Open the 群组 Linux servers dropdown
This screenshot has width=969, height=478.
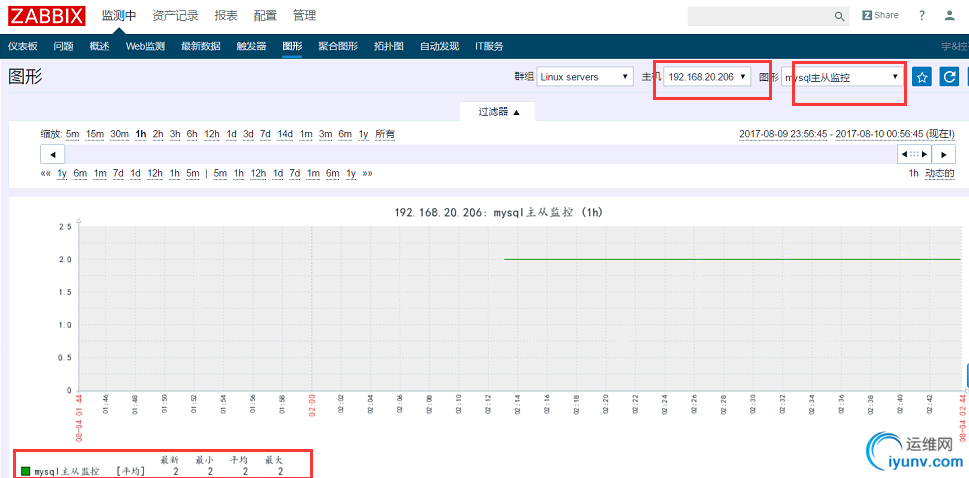click(585, 77)
